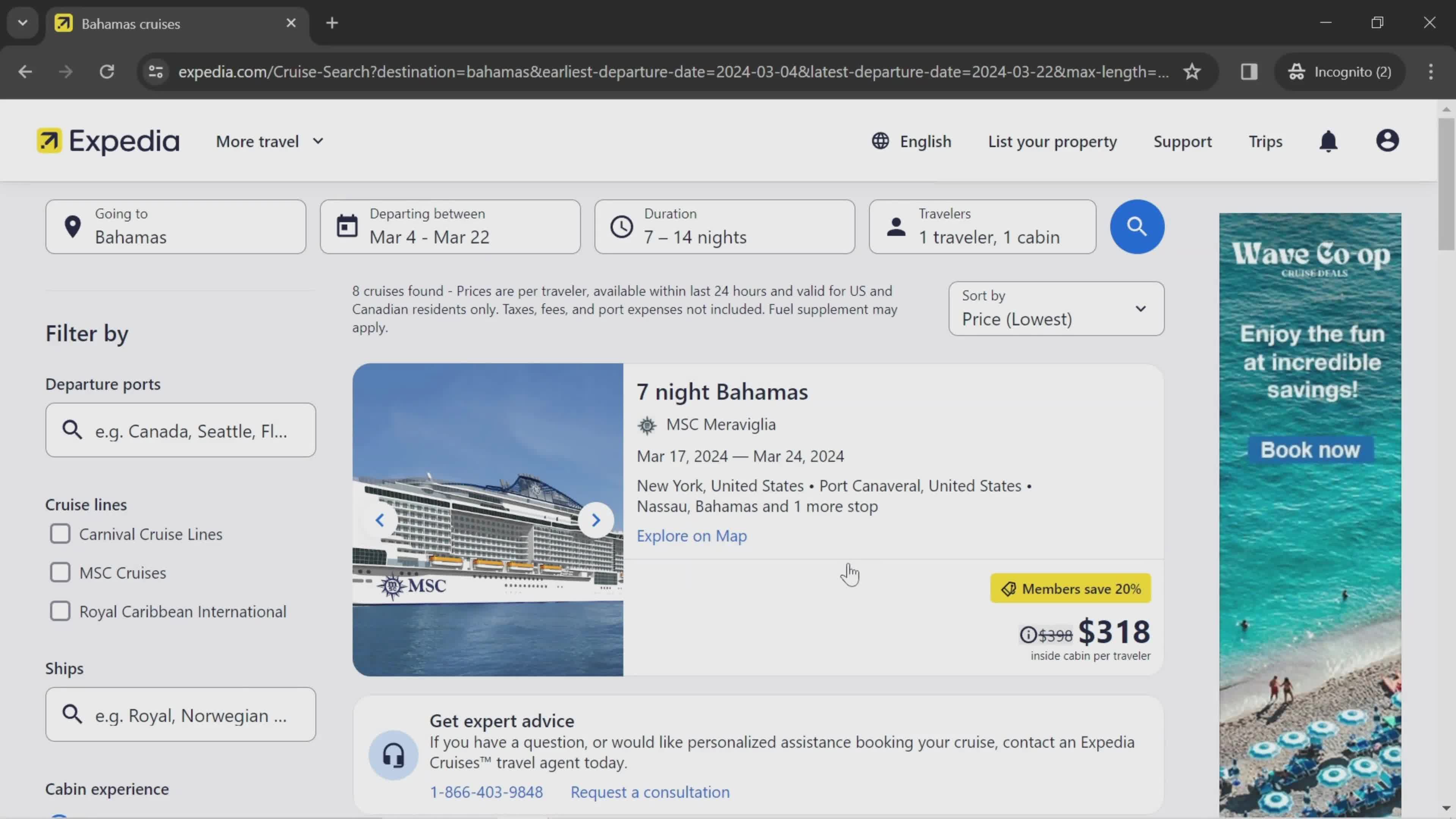The image size is (1456, 819).
Task: Click the English language button
Action: 911,141
